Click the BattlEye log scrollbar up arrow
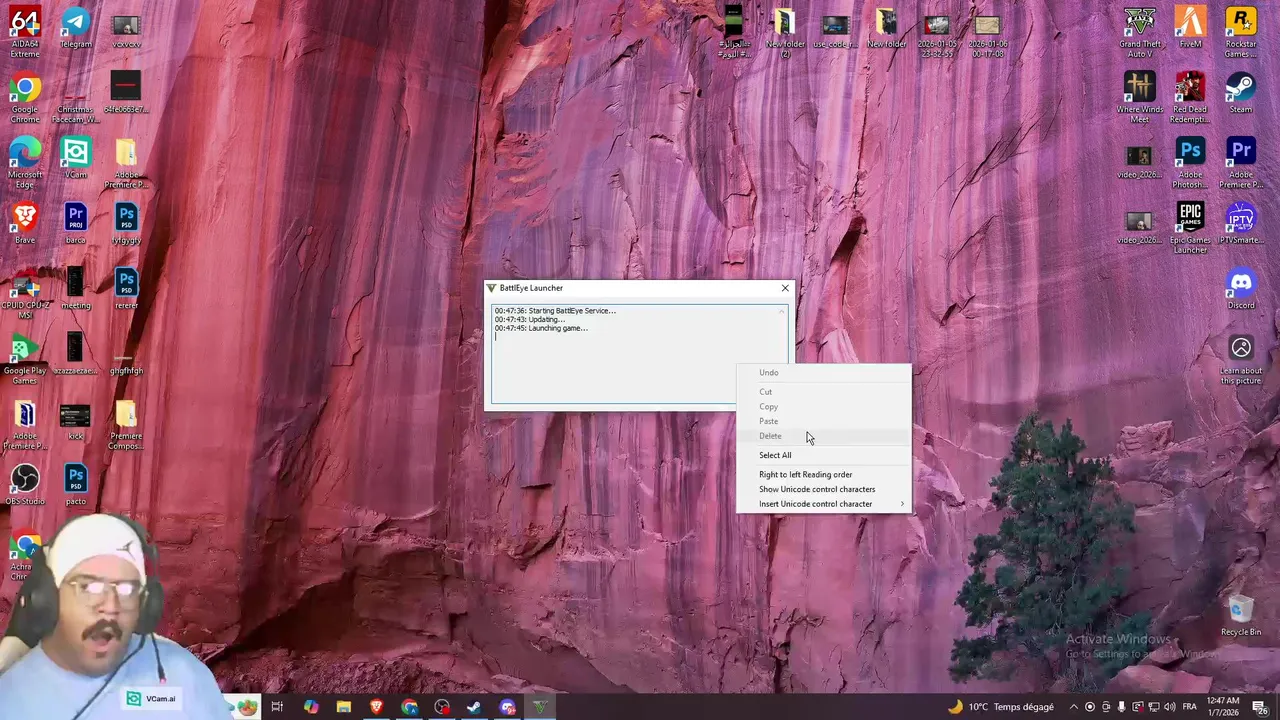This screenshot has width=1280, height=720. [x=782, y=311]
